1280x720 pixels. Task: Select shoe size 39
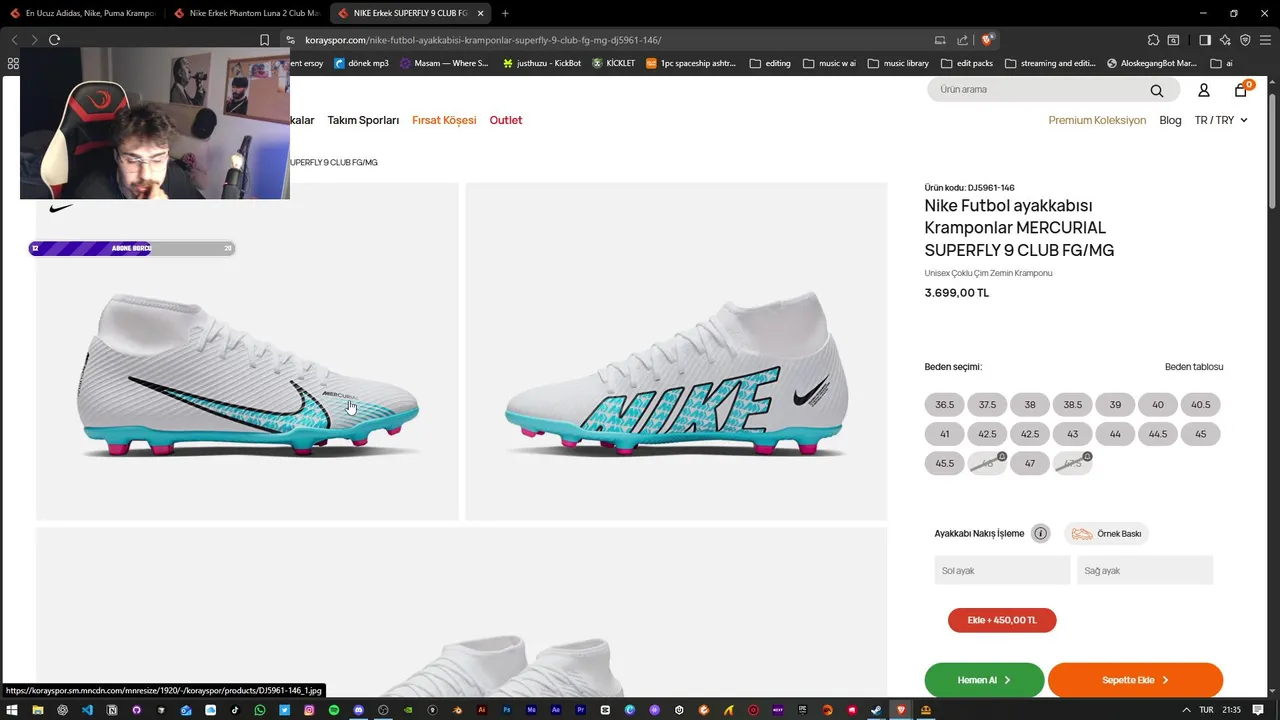click(x=1115, y=405)
